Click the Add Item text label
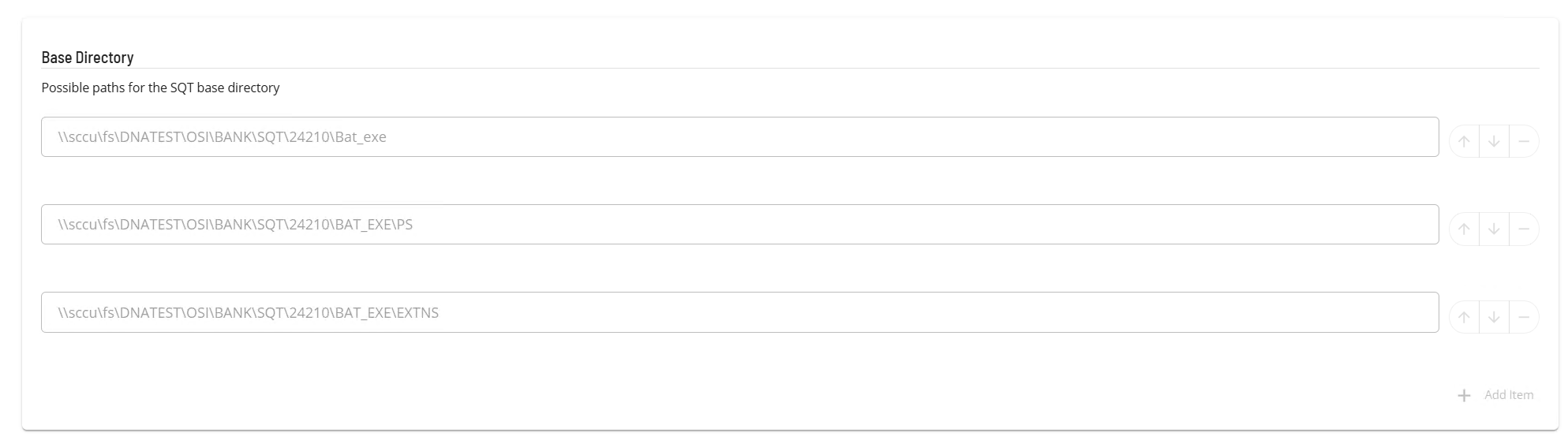 pyautogui.click(x=1508, y=395)
